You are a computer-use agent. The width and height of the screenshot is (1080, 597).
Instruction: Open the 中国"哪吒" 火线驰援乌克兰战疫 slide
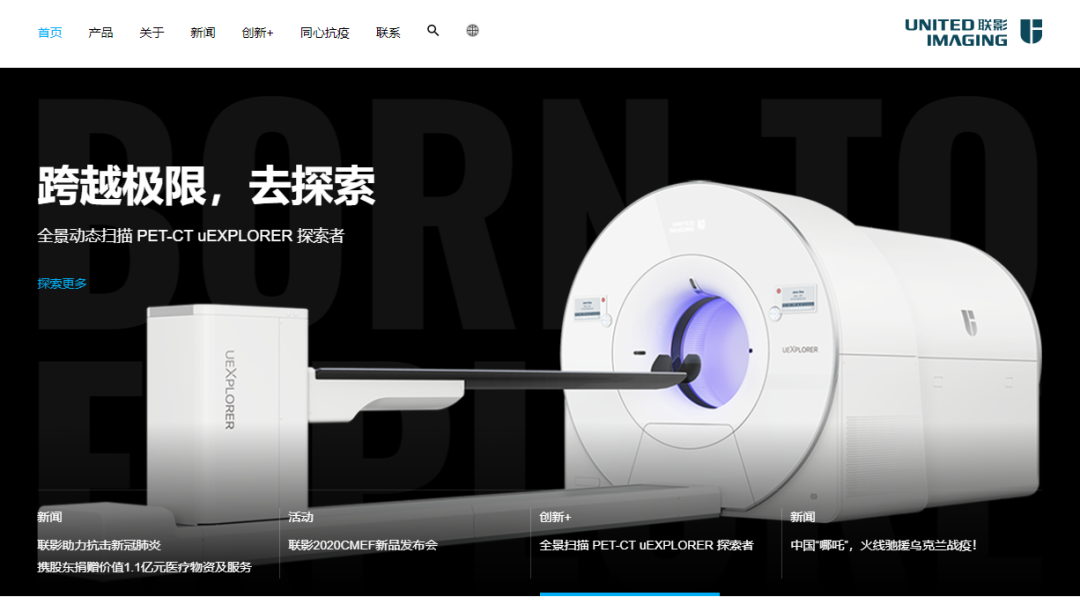point(883,545)
